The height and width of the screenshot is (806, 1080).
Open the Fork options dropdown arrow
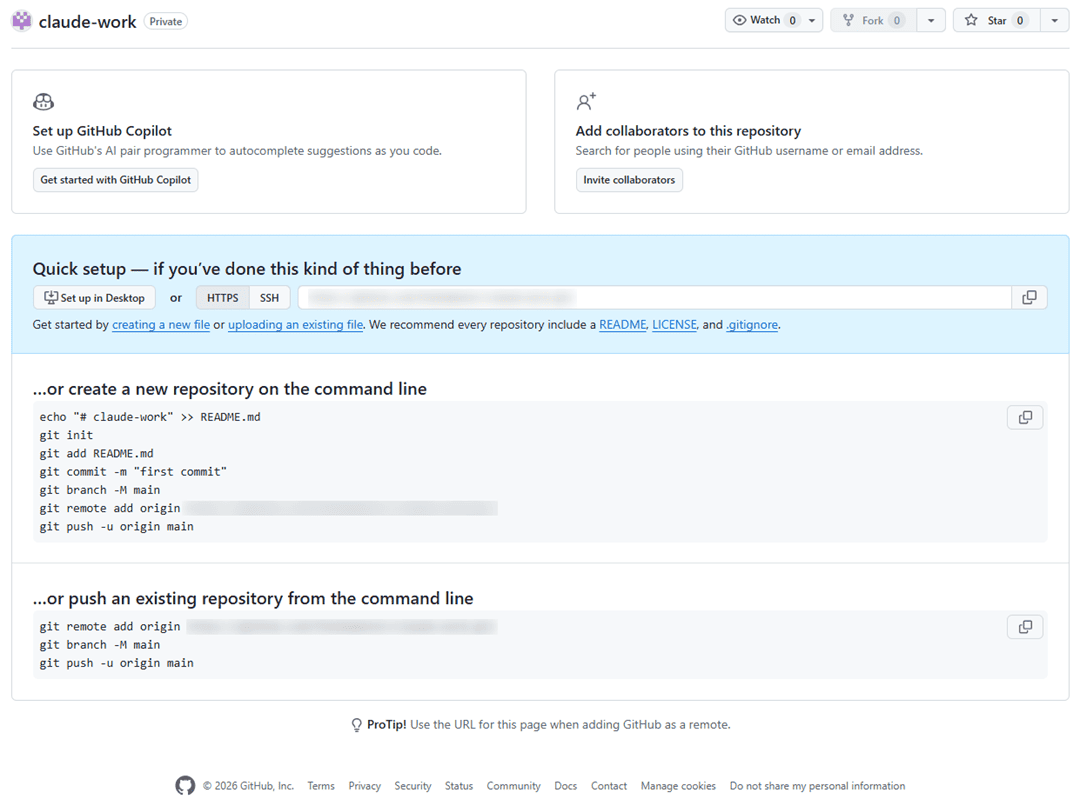931,20
